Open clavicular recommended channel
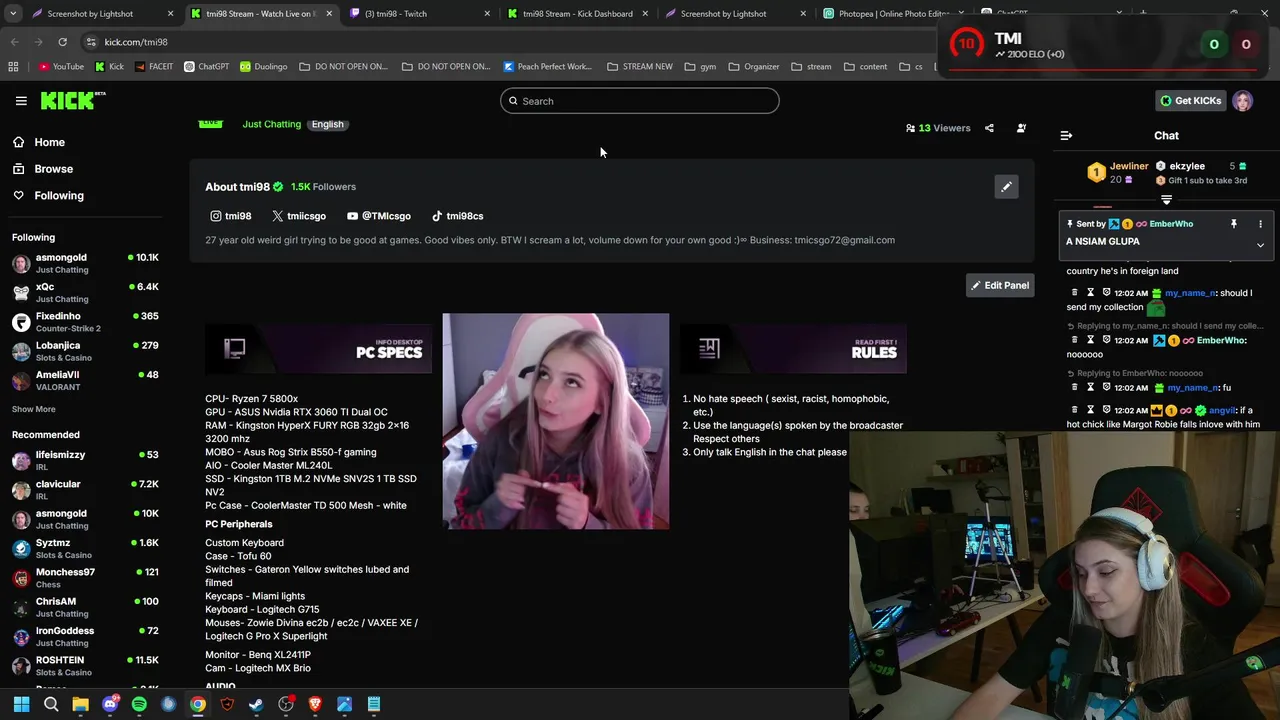This screenshot has width=1280, height=720. click(x=85, y=489)
